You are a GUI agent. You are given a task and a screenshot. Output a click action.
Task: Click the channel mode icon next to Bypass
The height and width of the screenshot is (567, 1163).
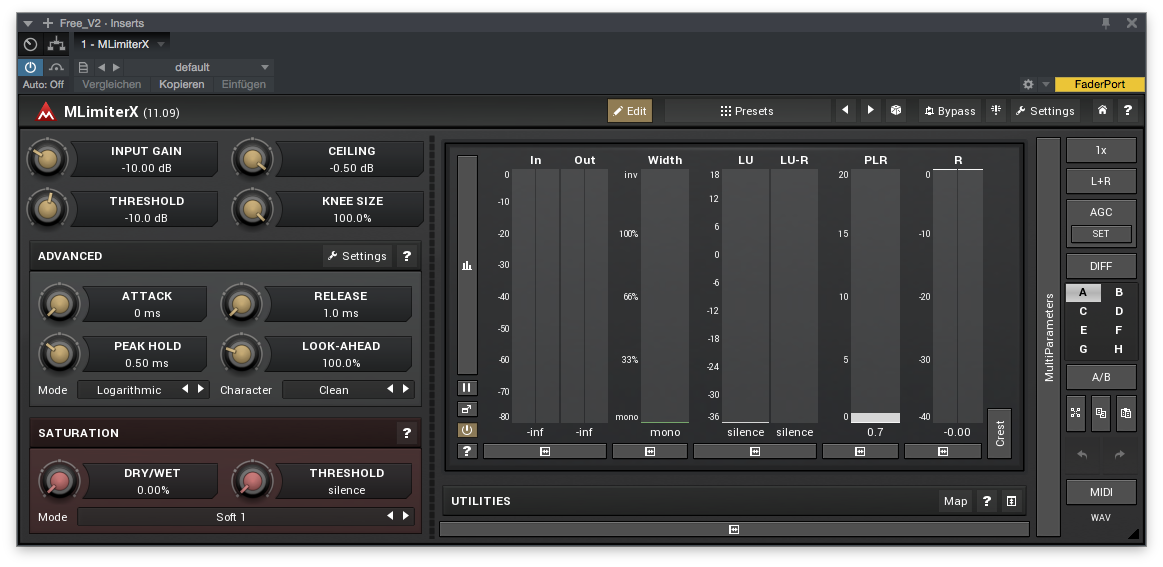tap(996, 111)
